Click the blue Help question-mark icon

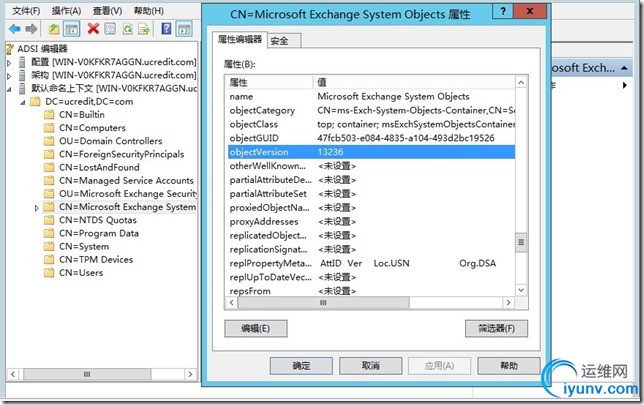tap(166, 28)
